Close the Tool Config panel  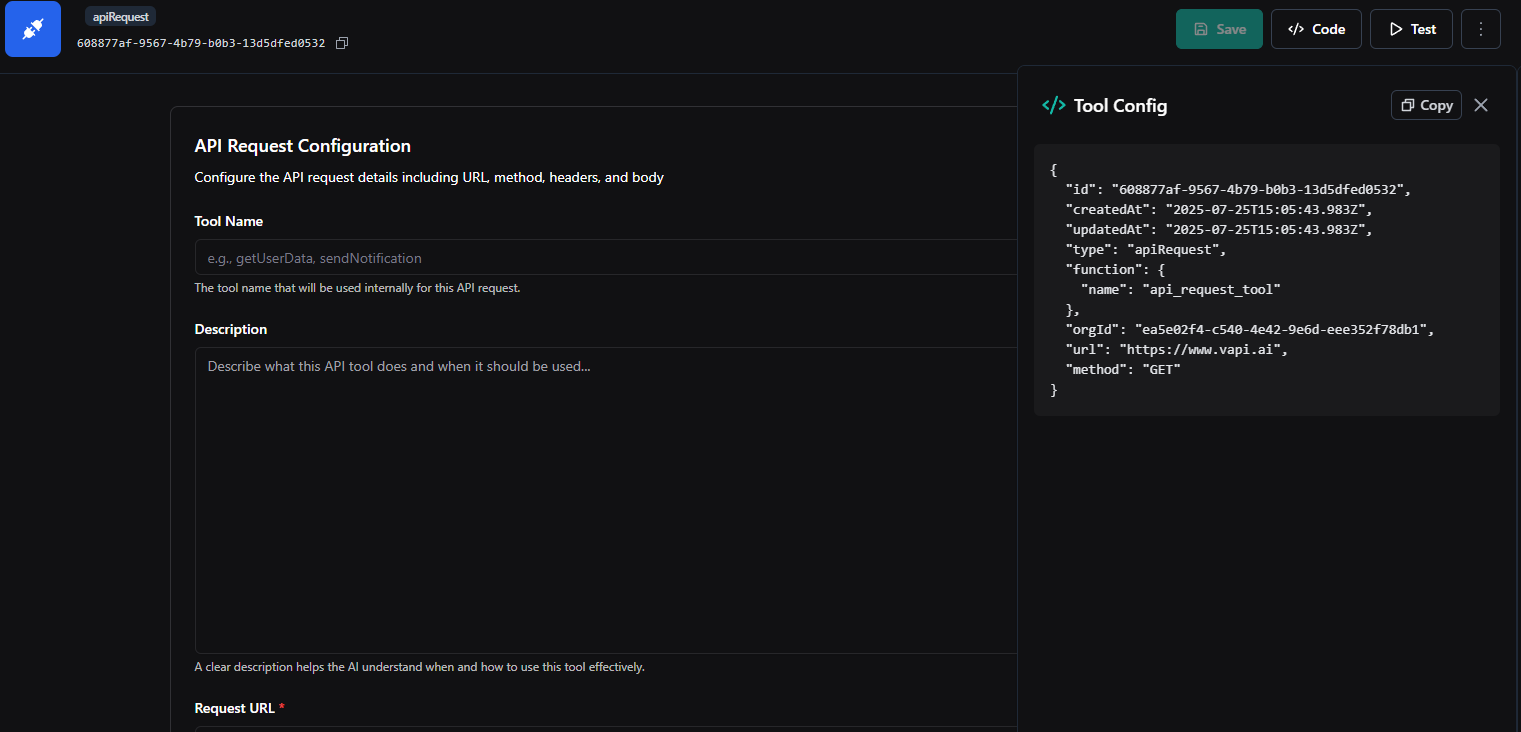tap(1481, 105)
